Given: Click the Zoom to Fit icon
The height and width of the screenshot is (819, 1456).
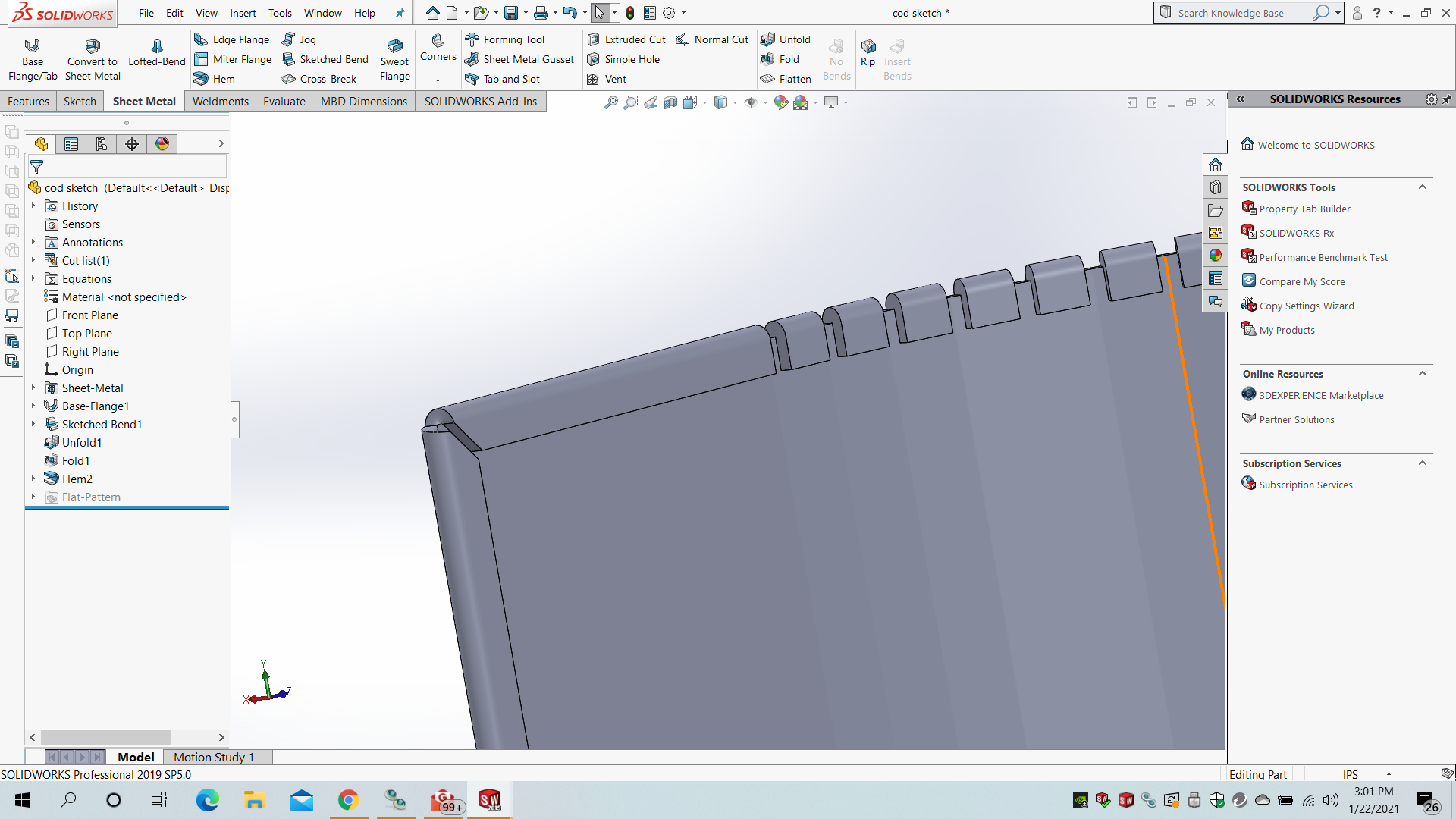Looking at the screenshot, I should pyautogui.click(x=610, y=102).
